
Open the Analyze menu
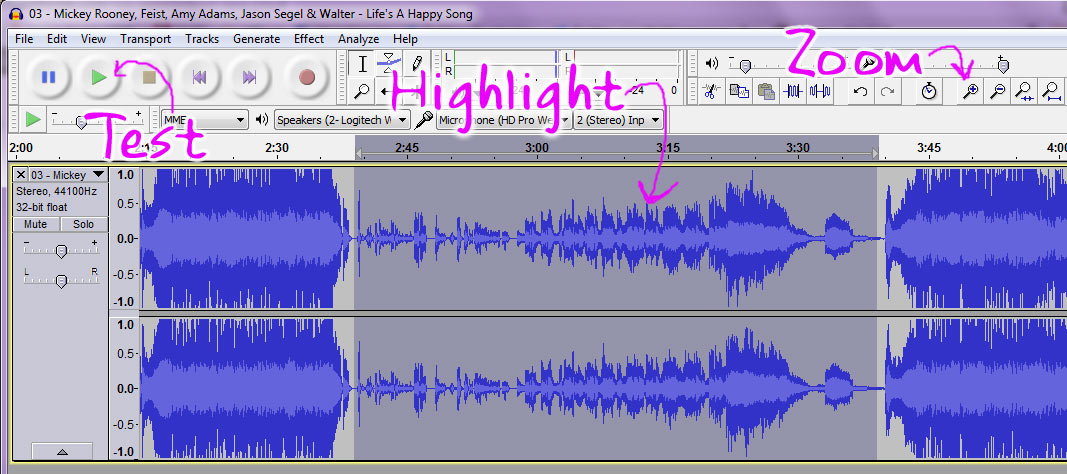point(359,39)
